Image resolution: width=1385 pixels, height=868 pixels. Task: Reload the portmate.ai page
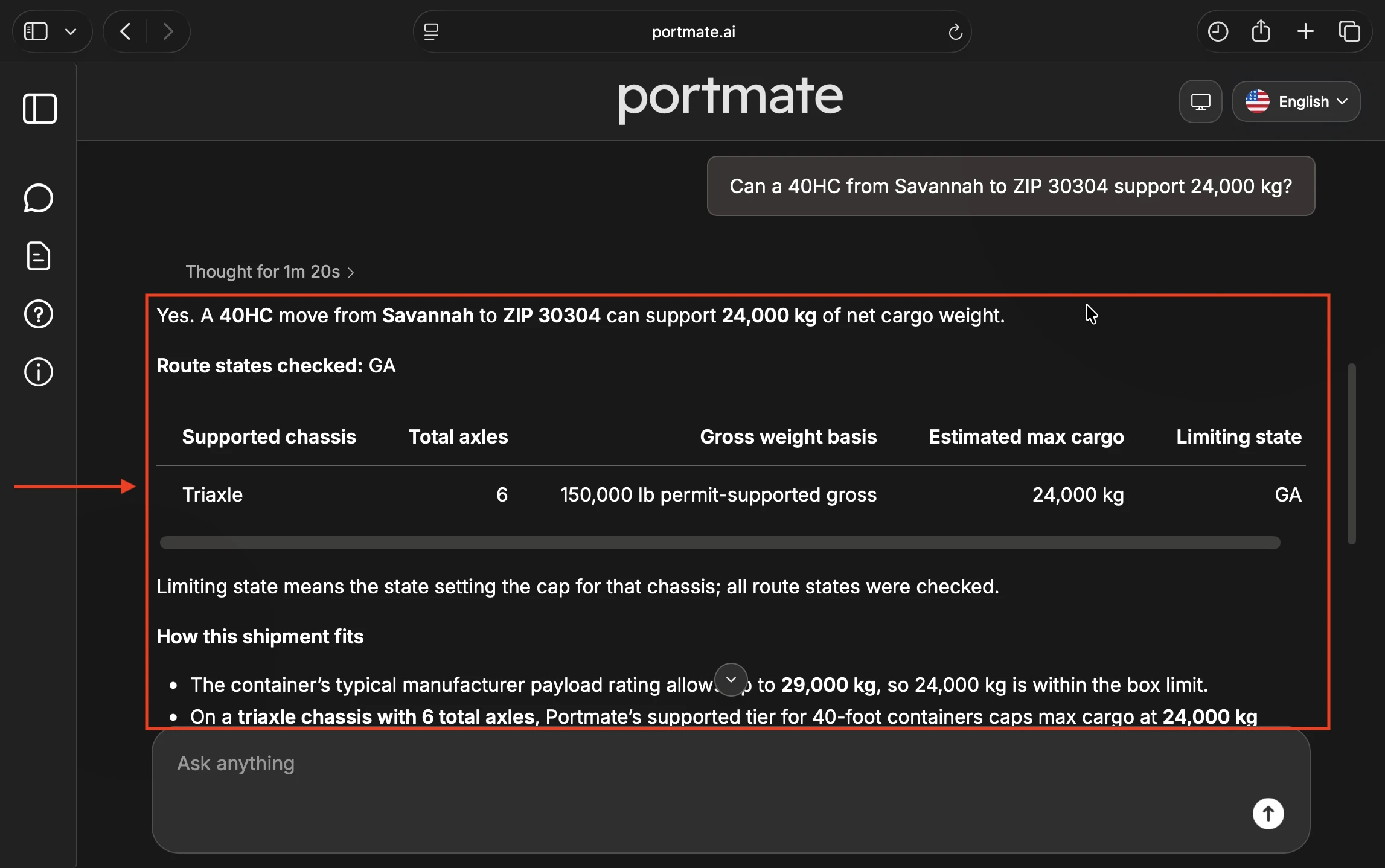point(955,32)
